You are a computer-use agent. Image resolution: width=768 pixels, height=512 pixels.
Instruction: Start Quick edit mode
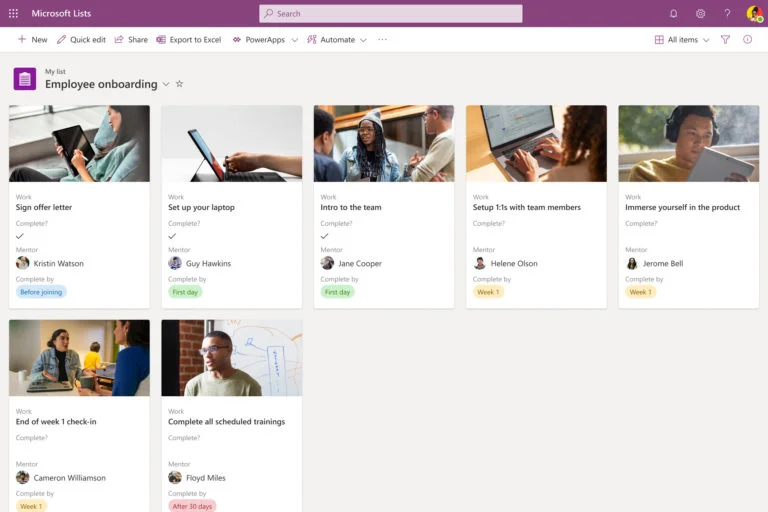[x=81, y=40]
